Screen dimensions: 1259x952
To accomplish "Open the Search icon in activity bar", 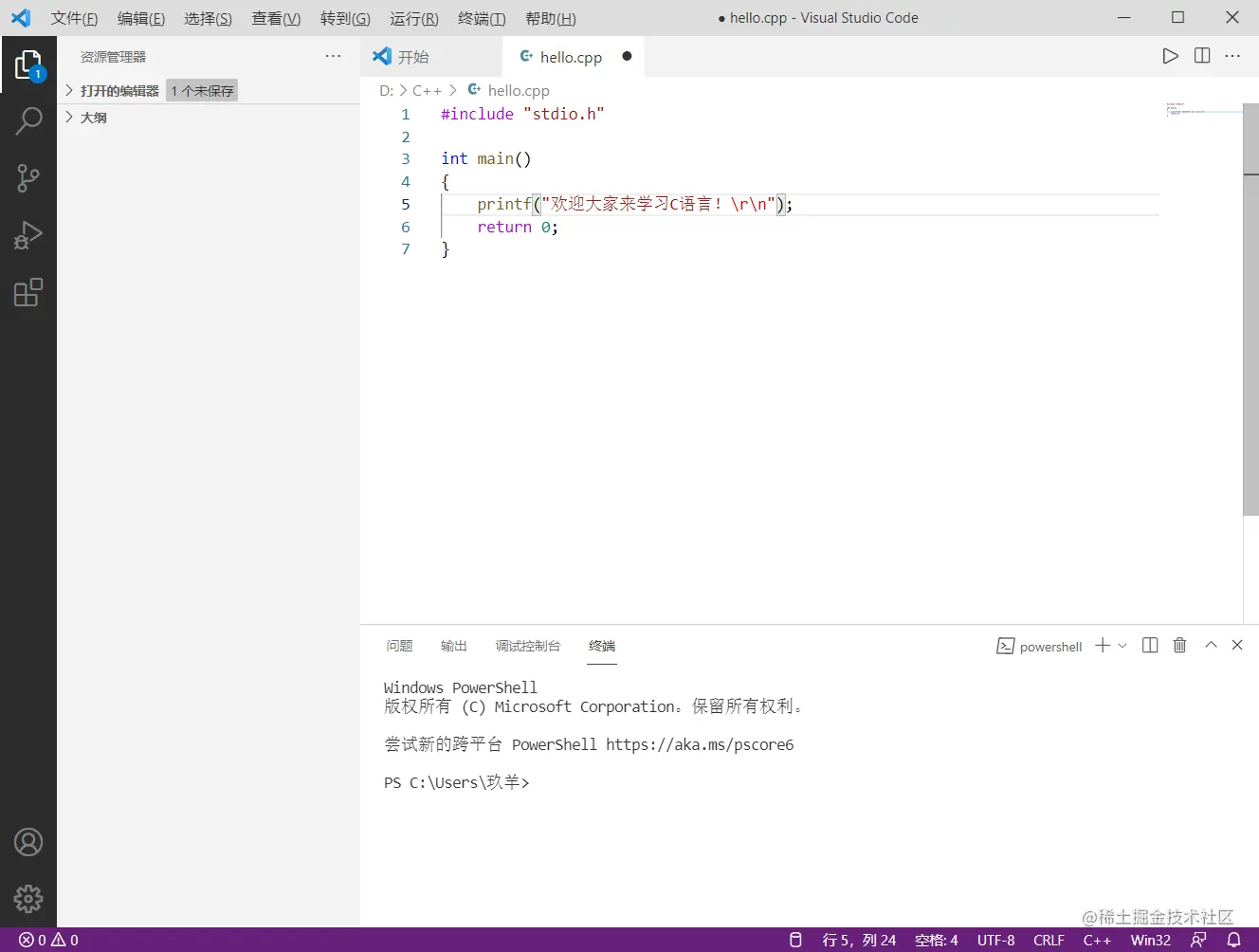I will point(28,121).
